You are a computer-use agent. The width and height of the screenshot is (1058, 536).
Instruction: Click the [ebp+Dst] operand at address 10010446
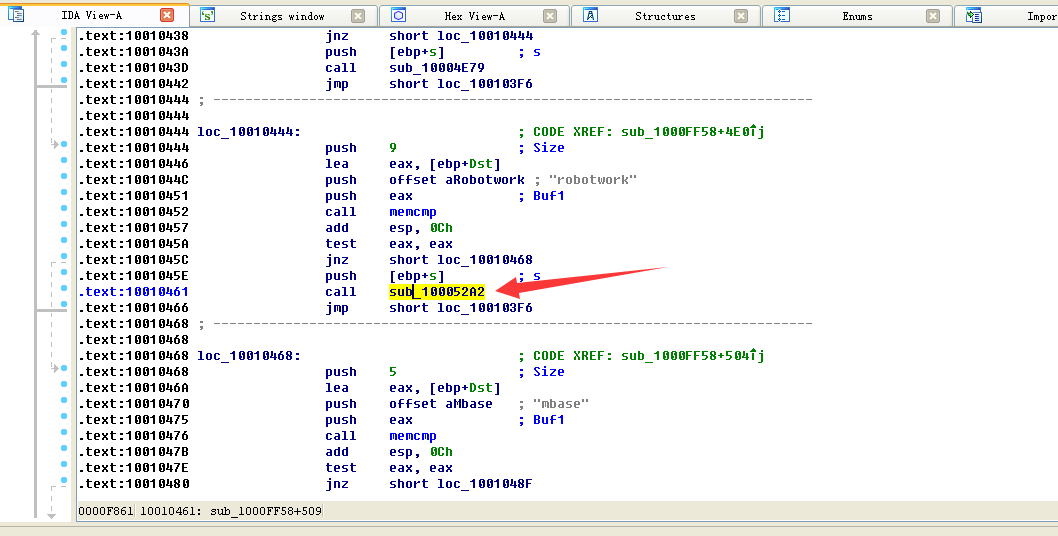[465, 164]
